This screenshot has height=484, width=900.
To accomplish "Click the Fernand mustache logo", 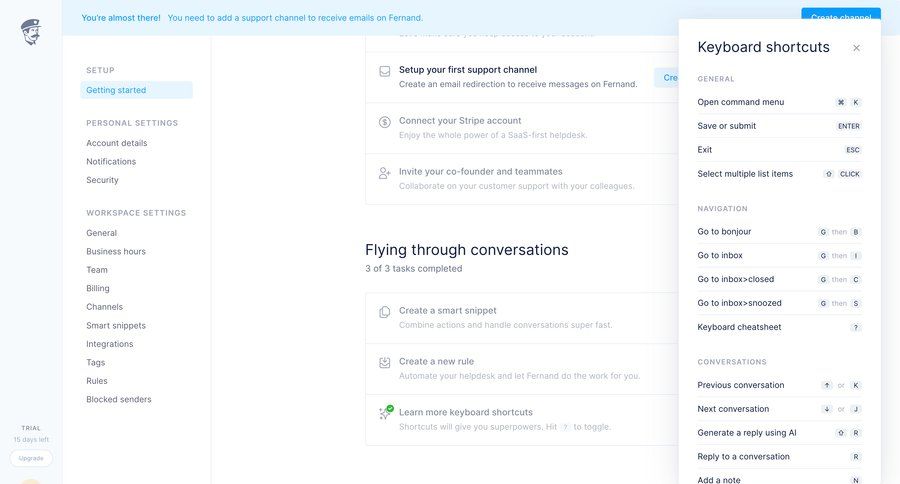I will coord(30,32).
